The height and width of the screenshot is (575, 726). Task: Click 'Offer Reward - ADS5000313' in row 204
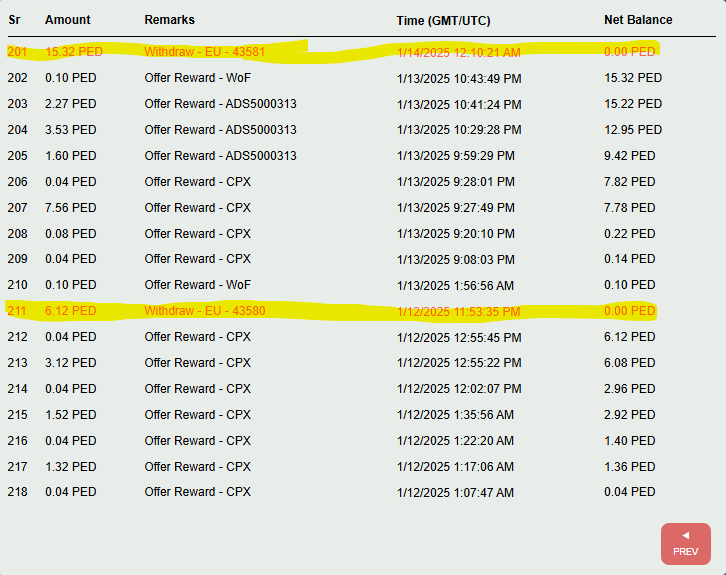coord(220,130)
